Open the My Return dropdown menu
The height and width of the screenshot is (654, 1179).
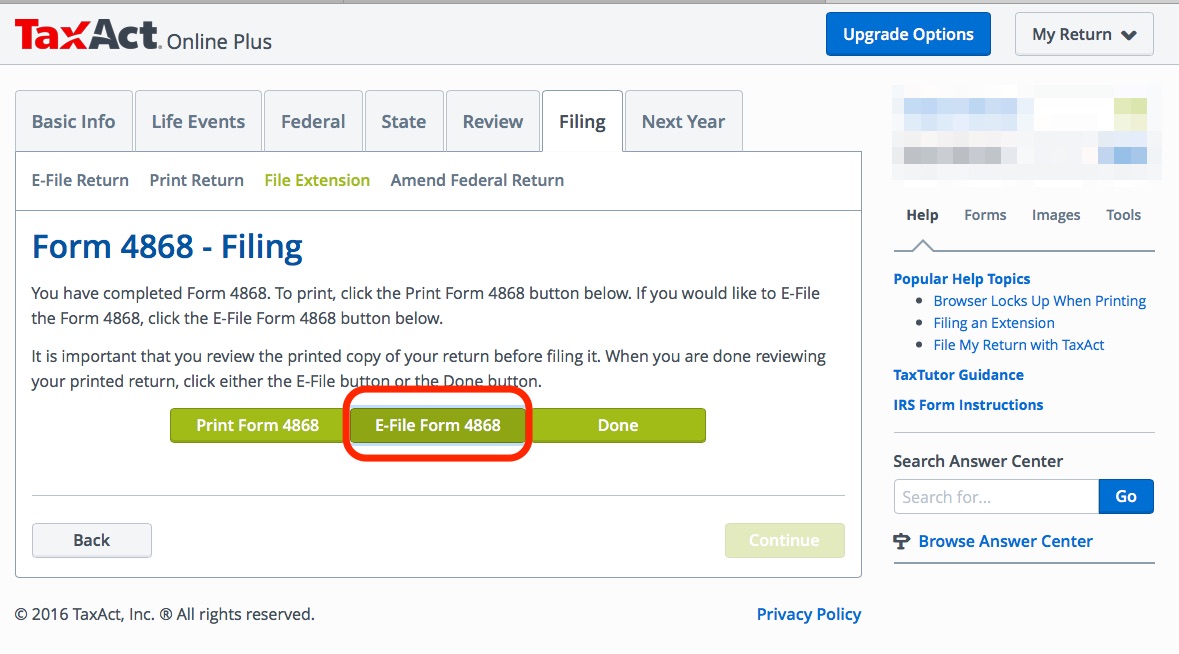click(1084, 34)
